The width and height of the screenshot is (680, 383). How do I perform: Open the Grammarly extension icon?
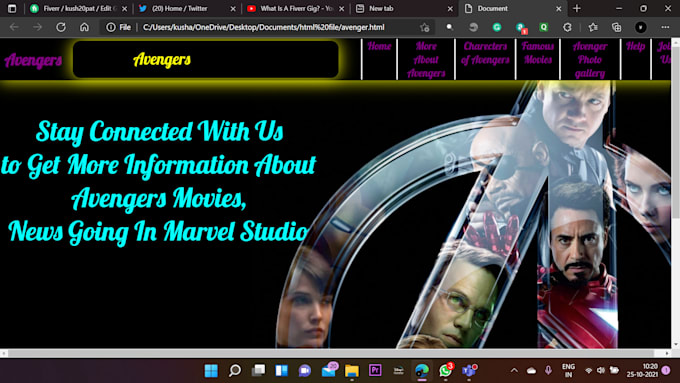click(497, 27)
